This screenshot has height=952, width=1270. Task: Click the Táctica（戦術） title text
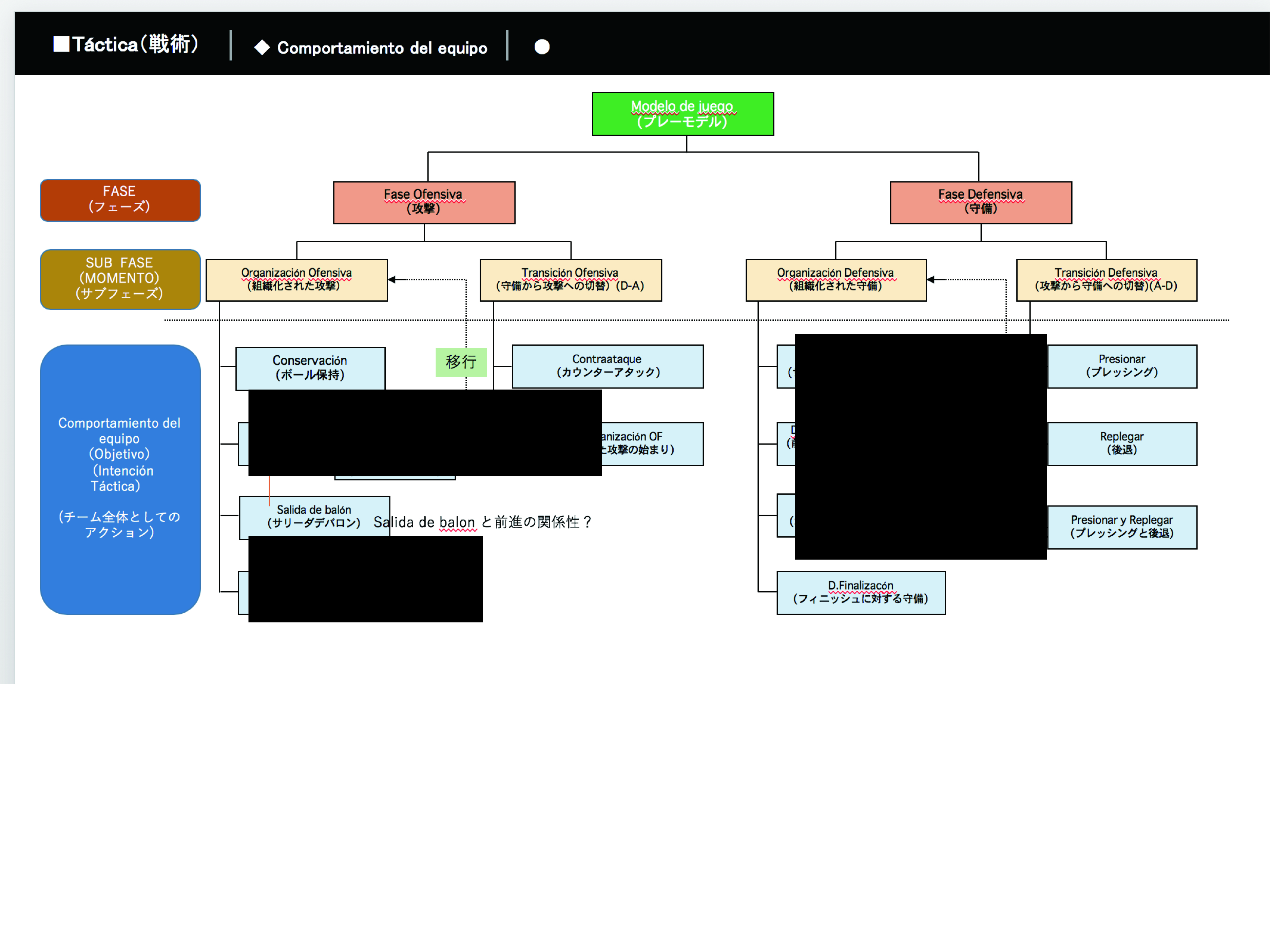[135, 44]
